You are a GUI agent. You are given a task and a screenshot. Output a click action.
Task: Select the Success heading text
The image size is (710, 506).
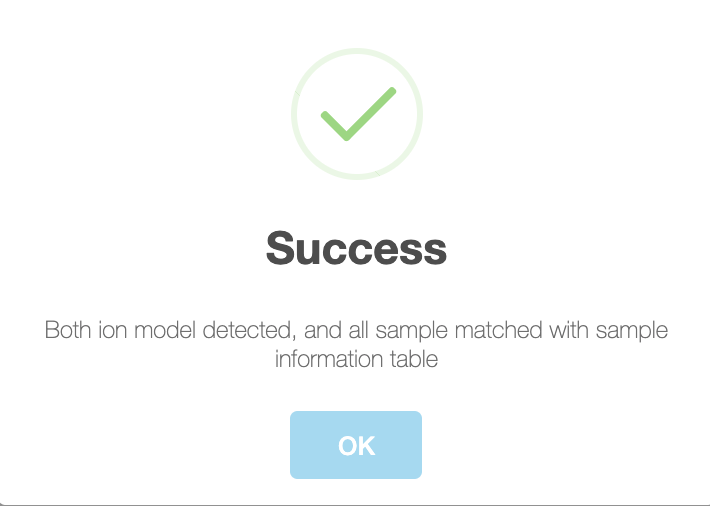[356, 248]
